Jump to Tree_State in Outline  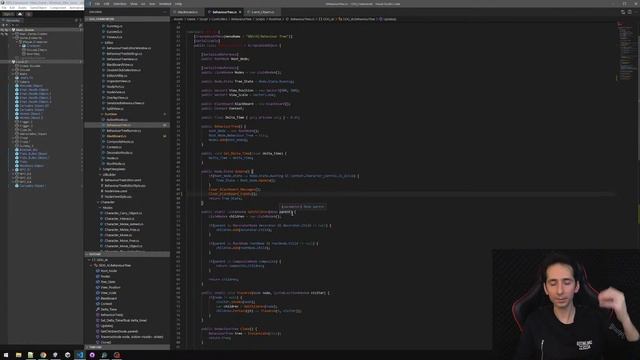click(x=107, y=282)
